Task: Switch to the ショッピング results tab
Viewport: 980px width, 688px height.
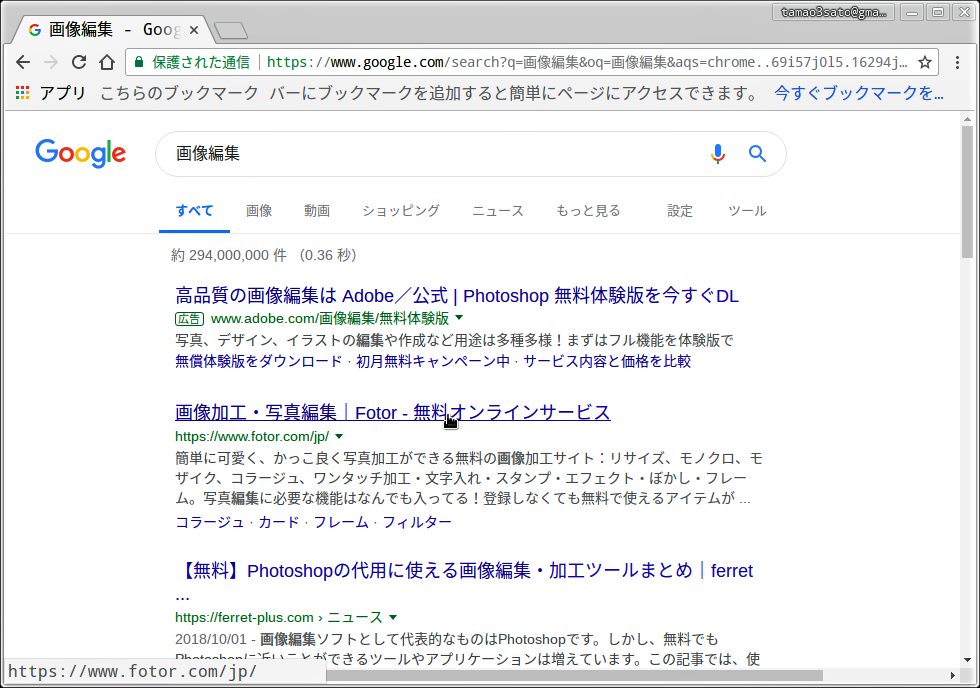Action: (401, 211)
